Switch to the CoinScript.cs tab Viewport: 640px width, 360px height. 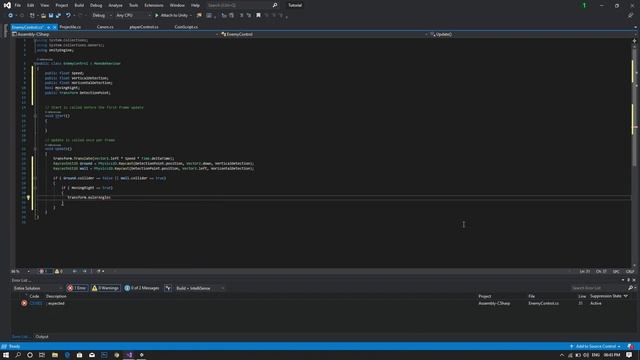[186, 27]
